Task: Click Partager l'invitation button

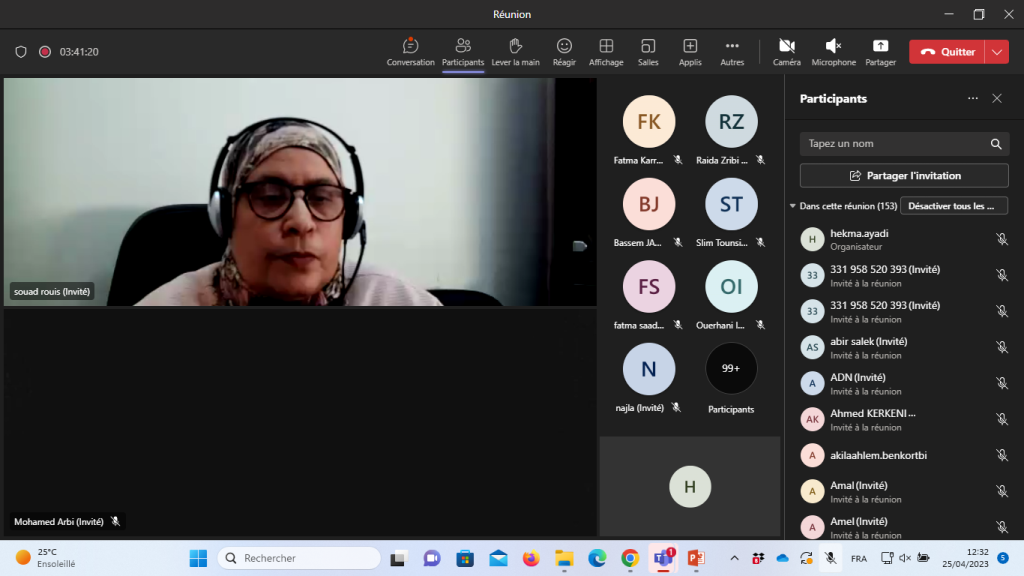Action: 904,176
